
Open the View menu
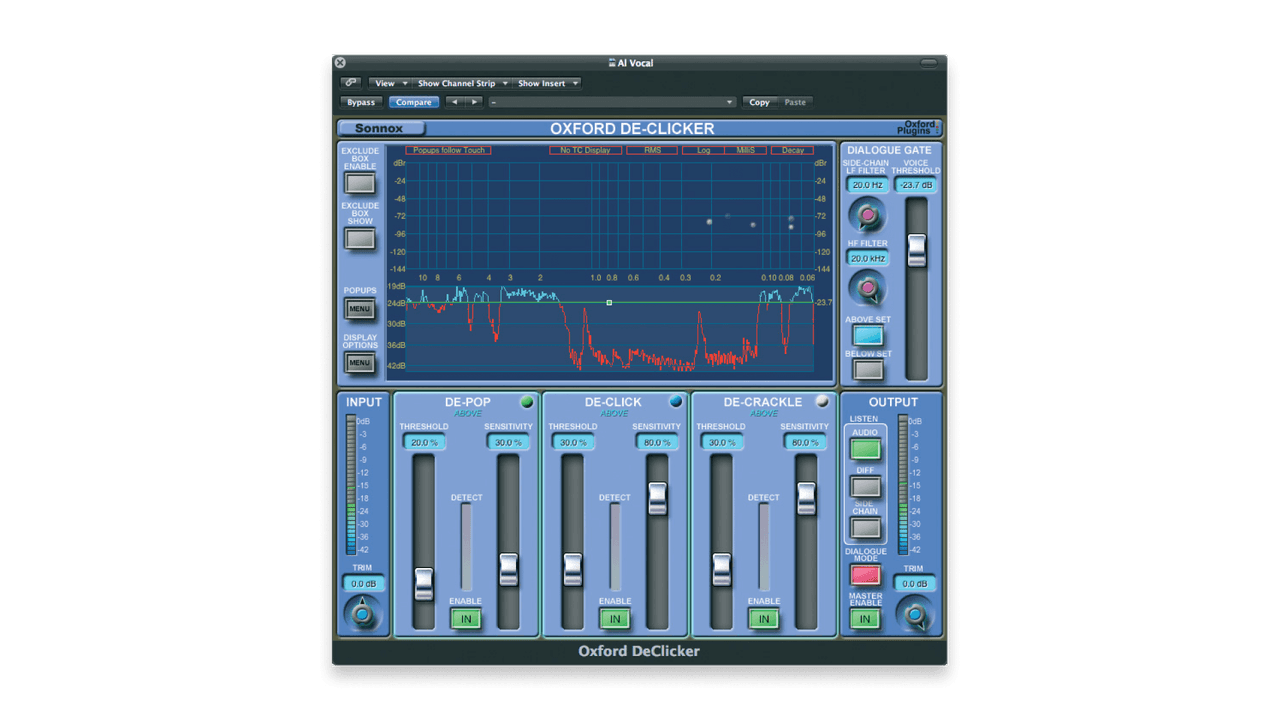coord(387,83)
